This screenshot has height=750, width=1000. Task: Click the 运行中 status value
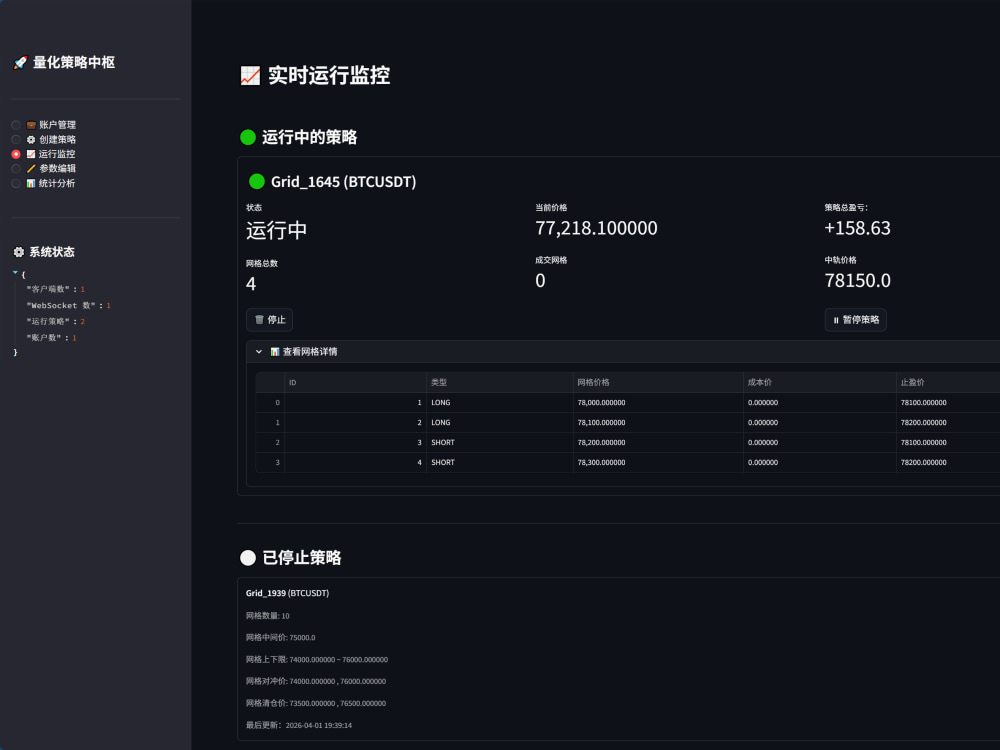(x=277, y=230)
